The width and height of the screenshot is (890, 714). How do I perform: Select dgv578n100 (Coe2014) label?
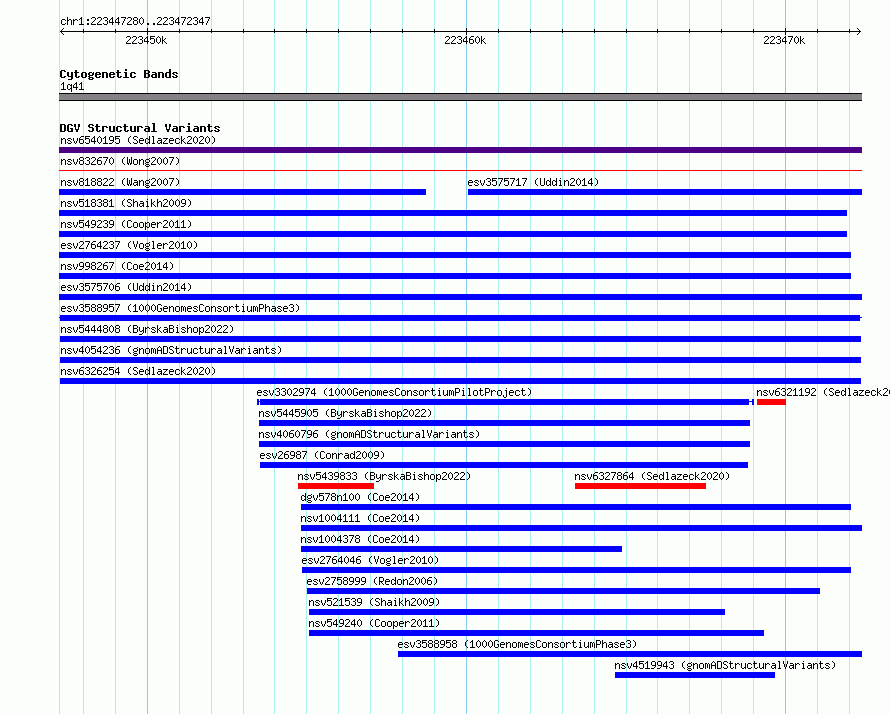point(360,497)
